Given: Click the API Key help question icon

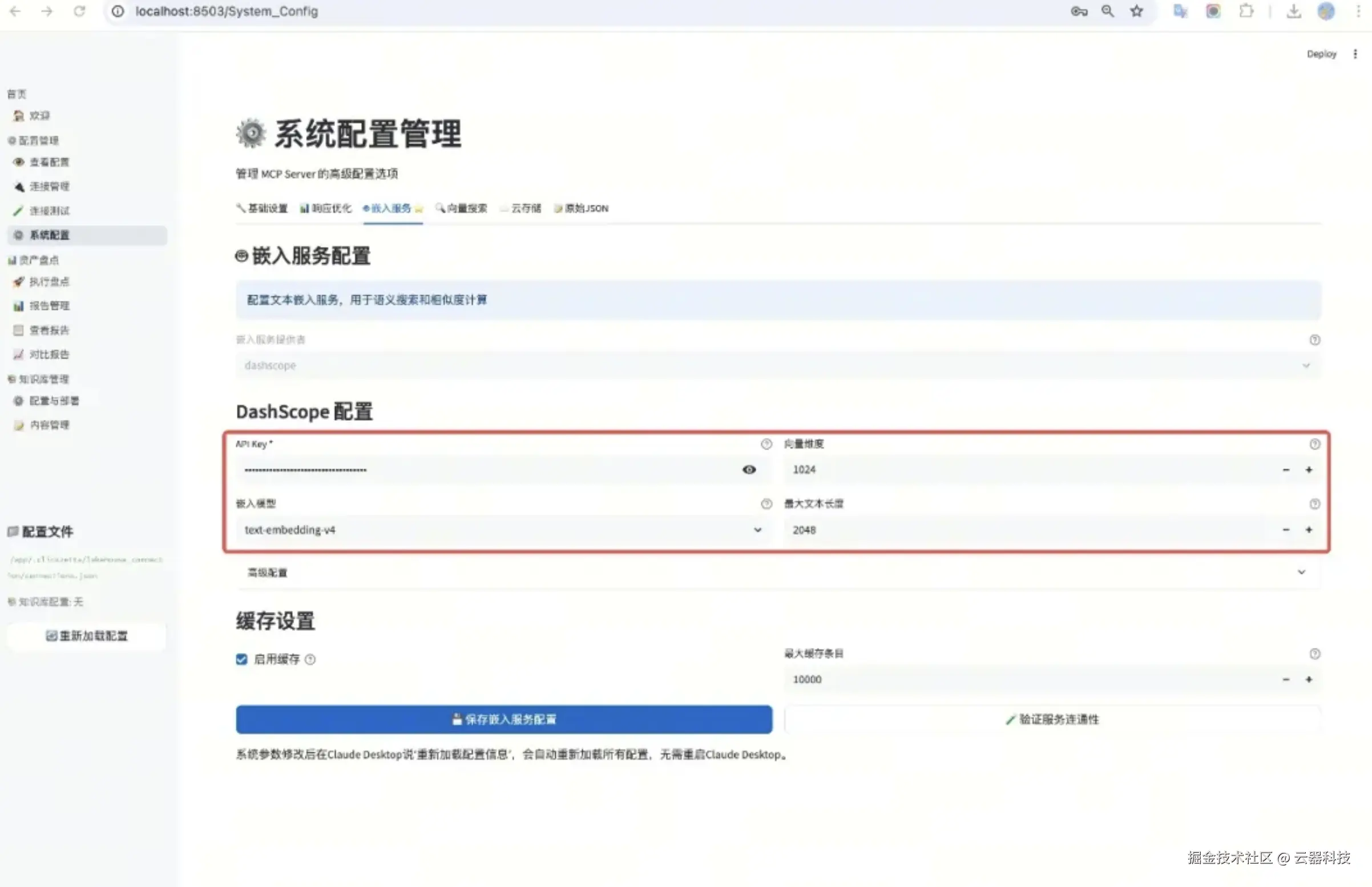Looking at the screenshot, I should pos(766,444).
